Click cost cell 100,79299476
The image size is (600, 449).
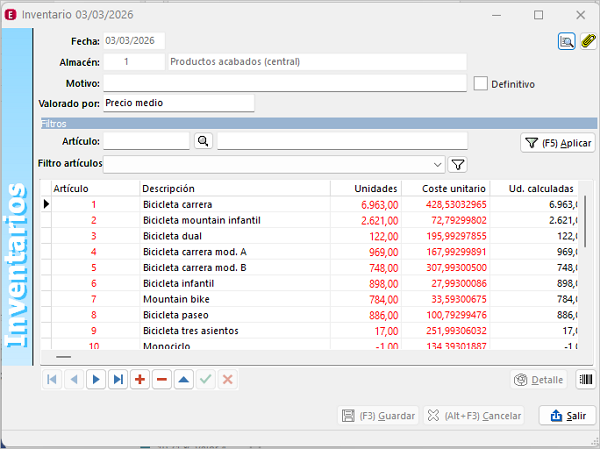[445, 315]
